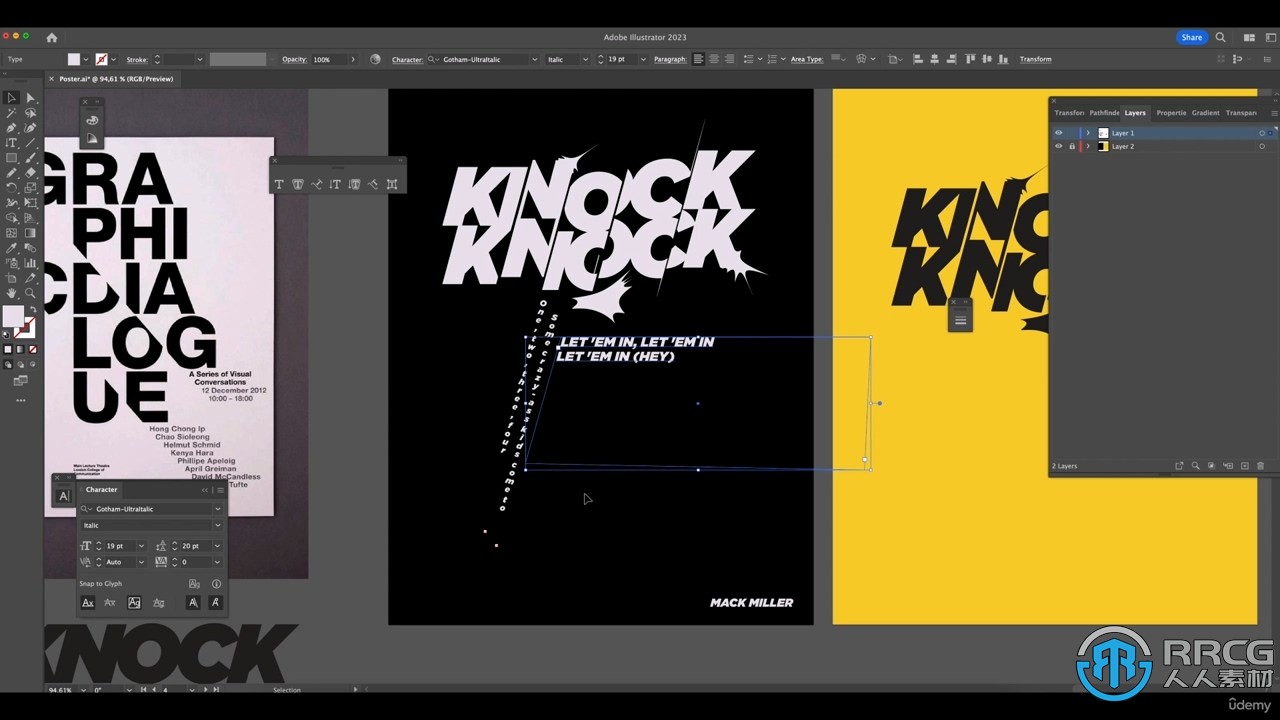Select the Direct Selection tool
1280x720 pixels.
coord(30,98)
